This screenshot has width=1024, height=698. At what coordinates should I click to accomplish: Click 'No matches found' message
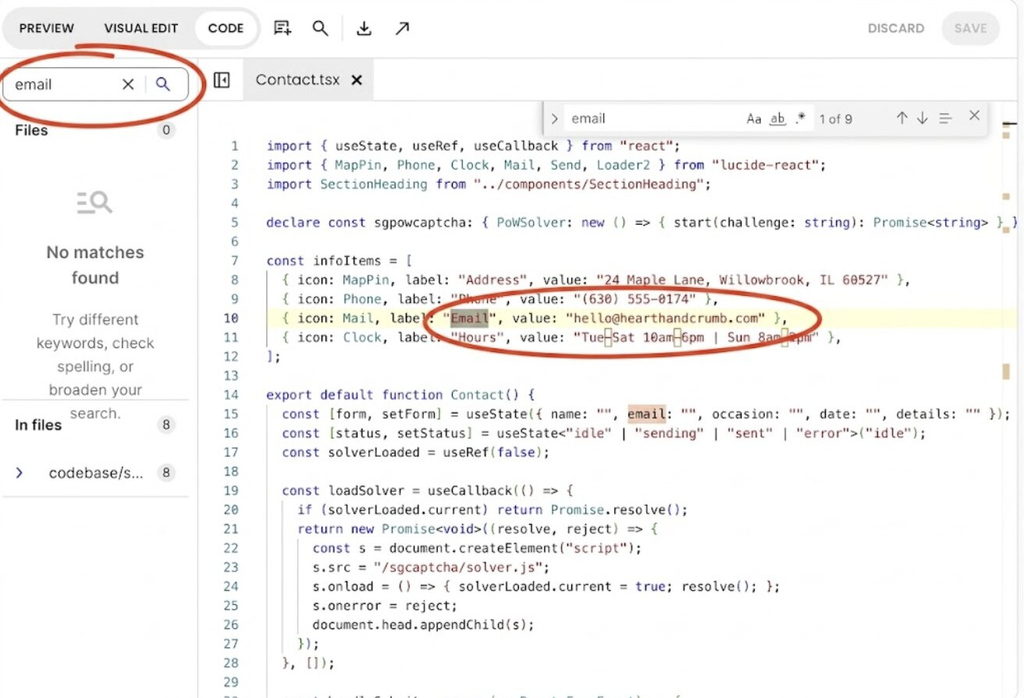tap(95, 265)
